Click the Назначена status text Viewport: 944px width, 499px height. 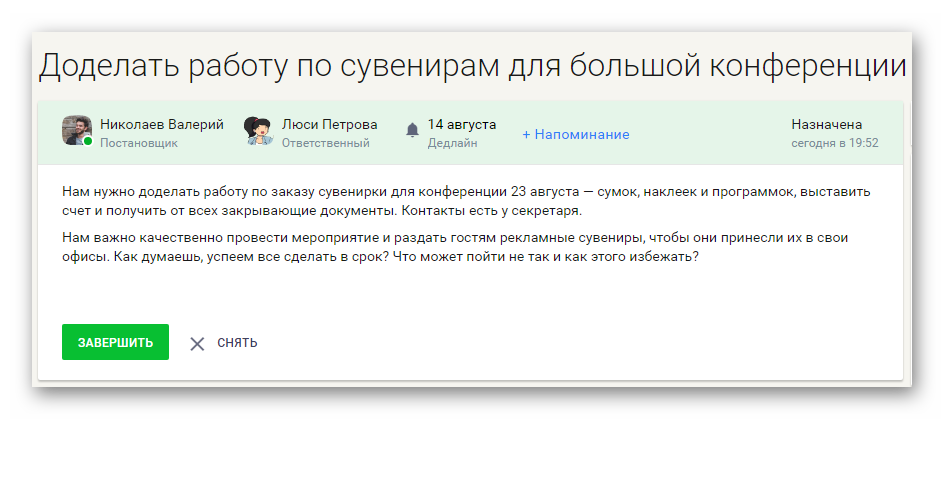(x=826, y=124)
